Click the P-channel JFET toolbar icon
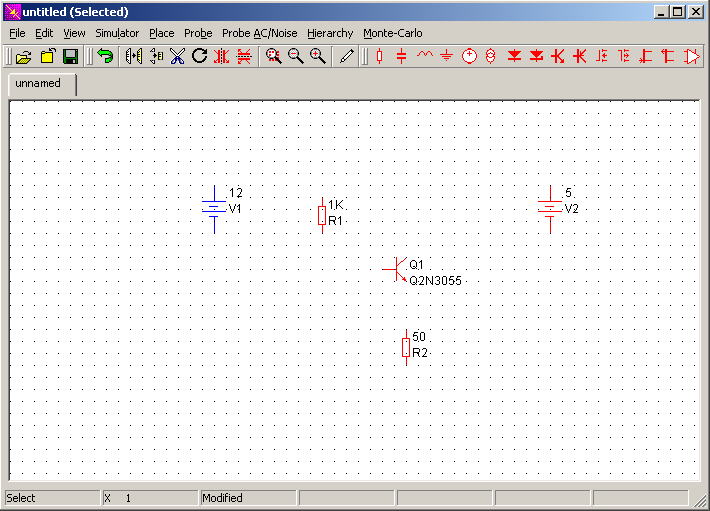 [668, 57]
